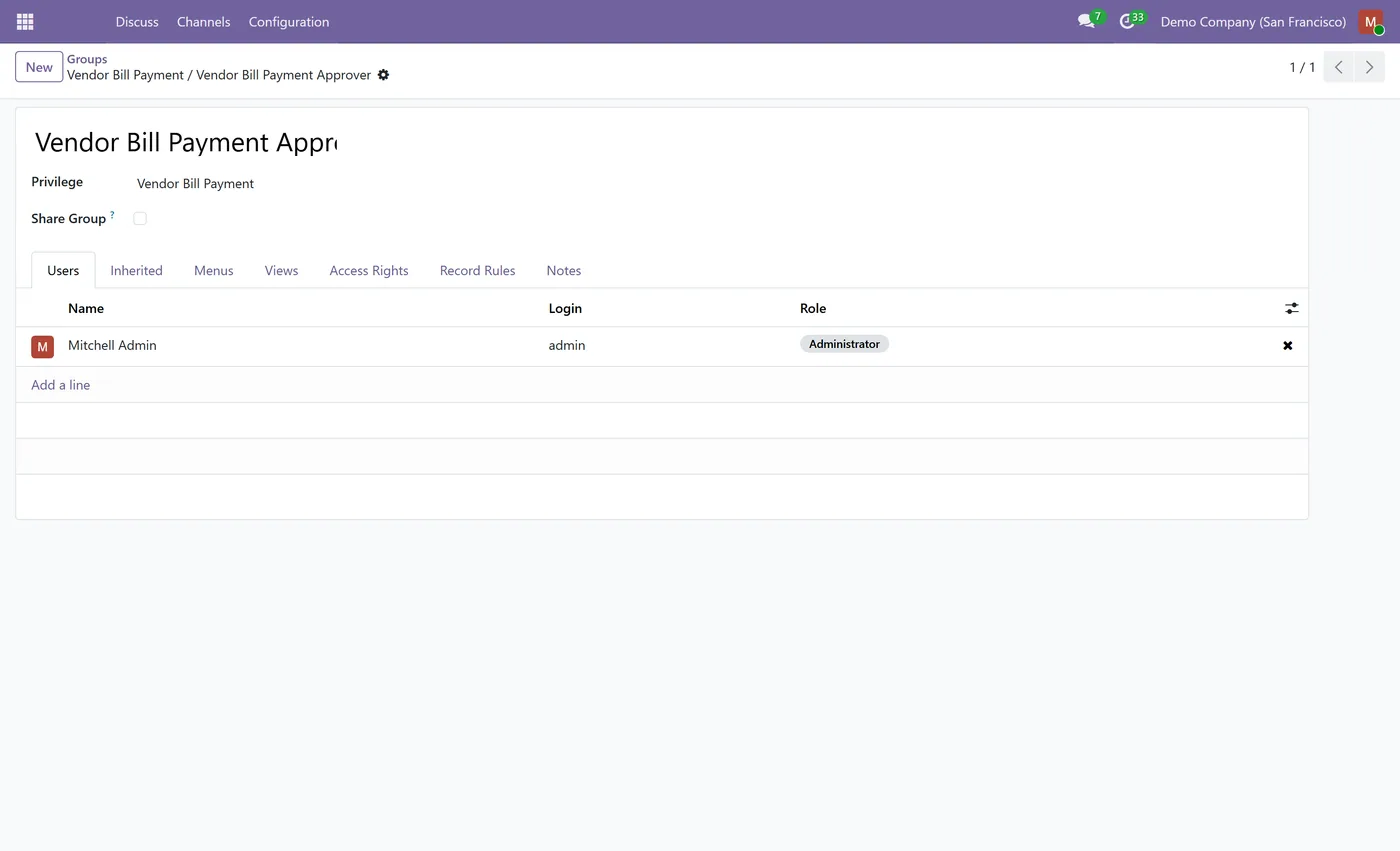Switch to the Notes tab
Image resolution: width=1400 pixels, height=851 pixels.
point(563,270)
